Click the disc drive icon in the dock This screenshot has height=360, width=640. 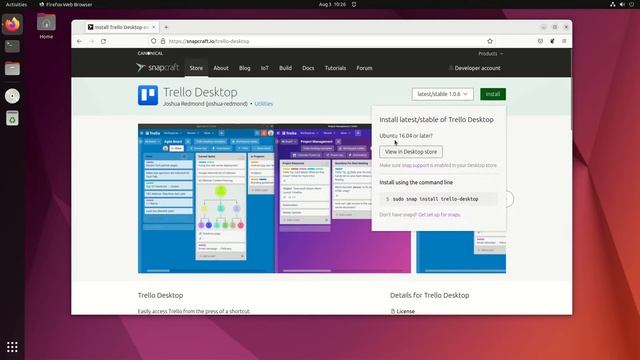pos(12,96)
